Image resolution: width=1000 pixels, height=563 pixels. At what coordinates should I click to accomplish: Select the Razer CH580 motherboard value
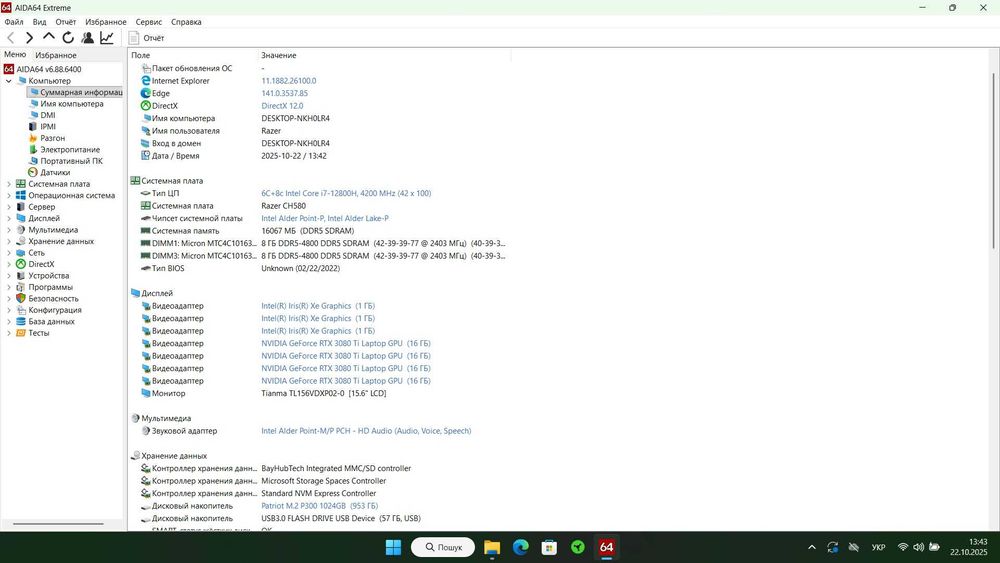pos(283,206)
